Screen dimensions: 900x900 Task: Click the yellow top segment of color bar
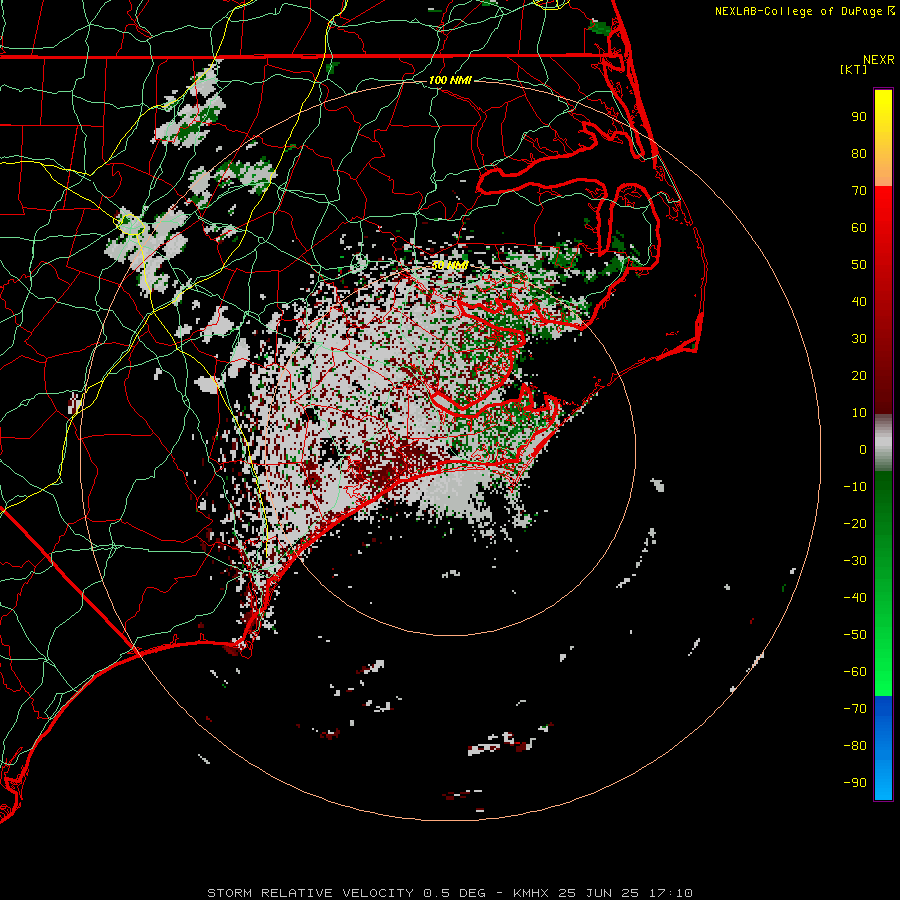883,138
